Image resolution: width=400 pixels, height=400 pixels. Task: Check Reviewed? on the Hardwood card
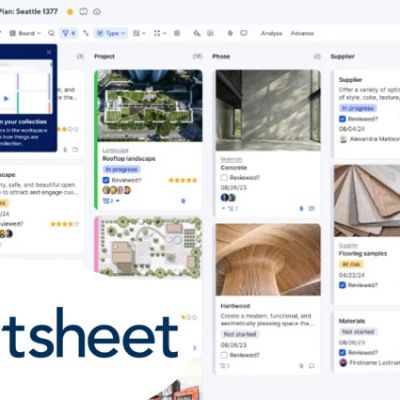point(224,355)
